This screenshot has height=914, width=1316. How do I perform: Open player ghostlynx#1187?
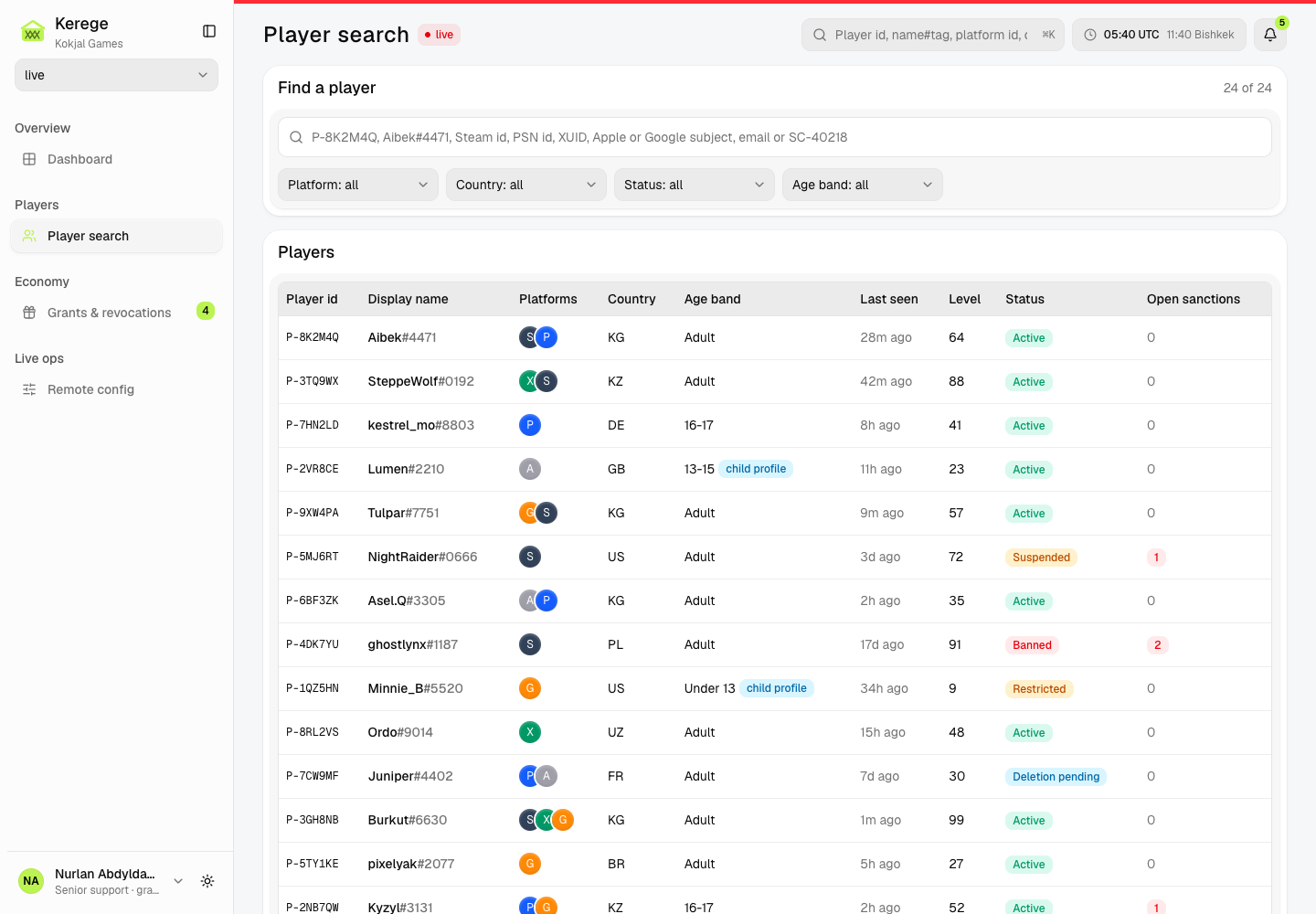tap(413, 644)
